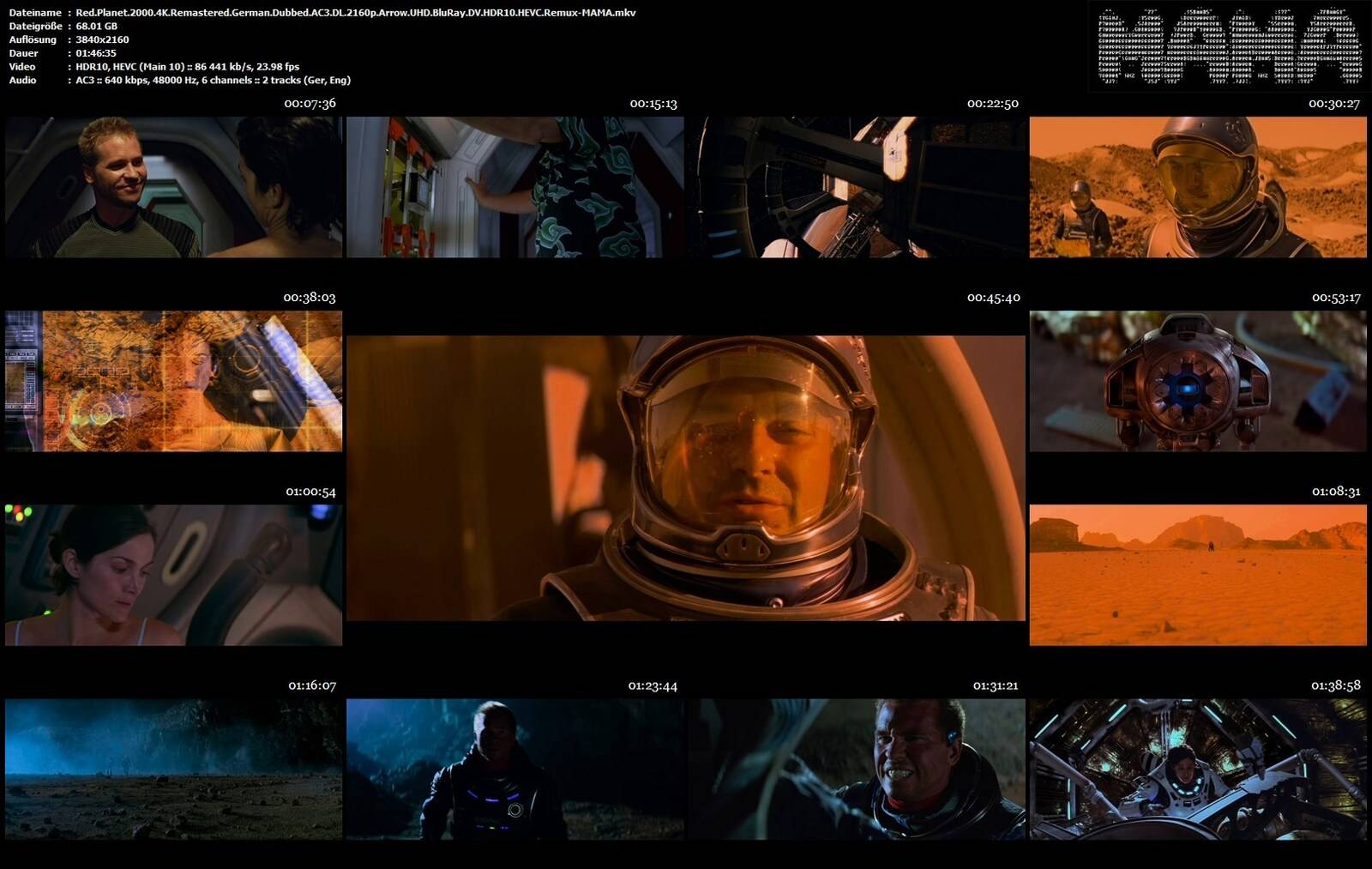Click the file size value 68.01 GB

(97, 27)
